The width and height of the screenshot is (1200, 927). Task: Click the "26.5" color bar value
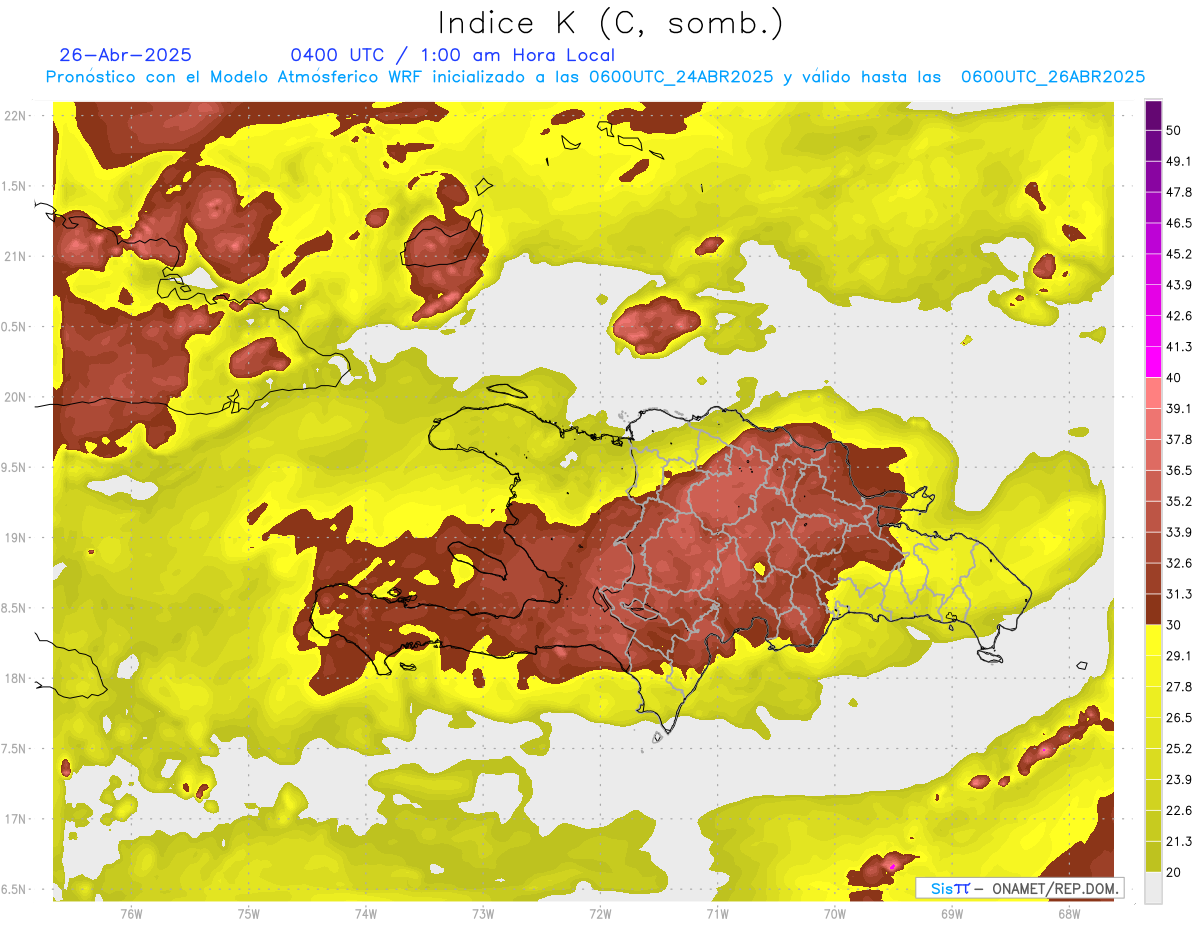(x=1178, y=718)
